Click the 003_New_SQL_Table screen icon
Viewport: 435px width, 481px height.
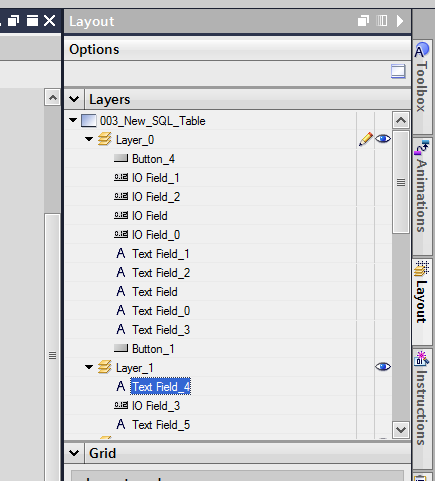pos(88,120)
